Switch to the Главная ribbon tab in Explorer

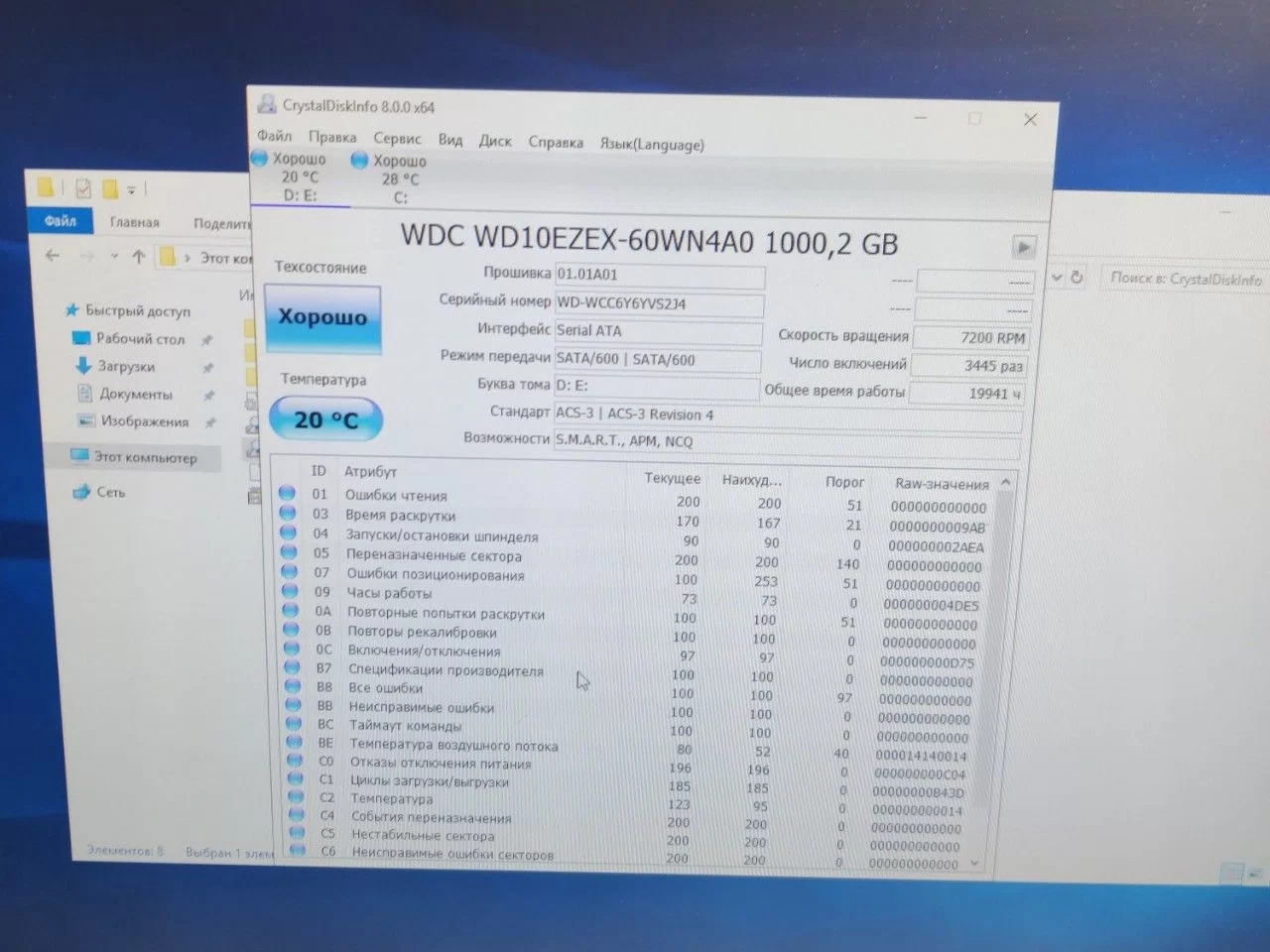point(134,222)
